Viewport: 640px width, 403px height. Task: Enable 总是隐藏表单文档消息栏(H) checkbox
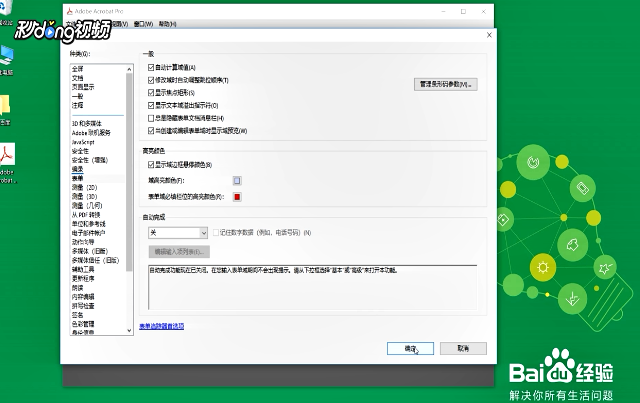151,118
